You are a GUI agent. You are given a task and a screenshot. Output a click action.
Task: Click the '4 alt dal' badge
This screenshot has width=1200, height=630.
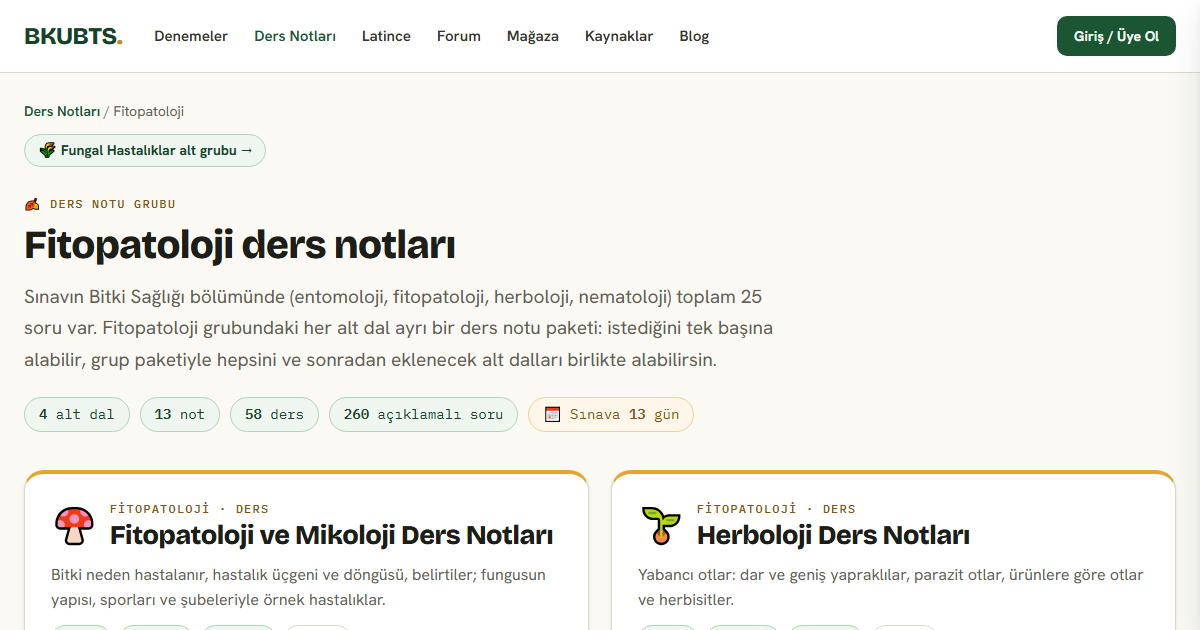[x=77, y=415]
